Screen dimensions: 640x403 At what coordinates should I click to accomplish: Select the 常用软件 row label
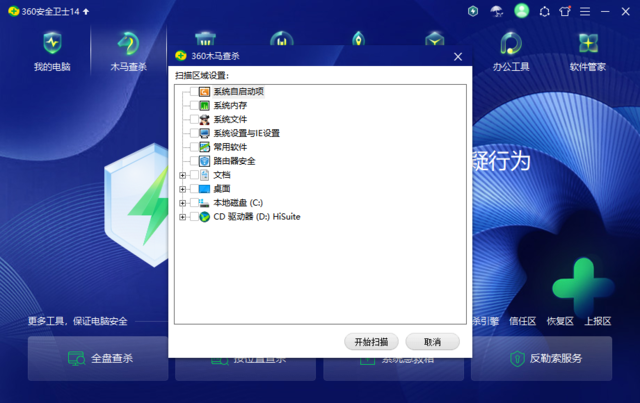(230, 147)
